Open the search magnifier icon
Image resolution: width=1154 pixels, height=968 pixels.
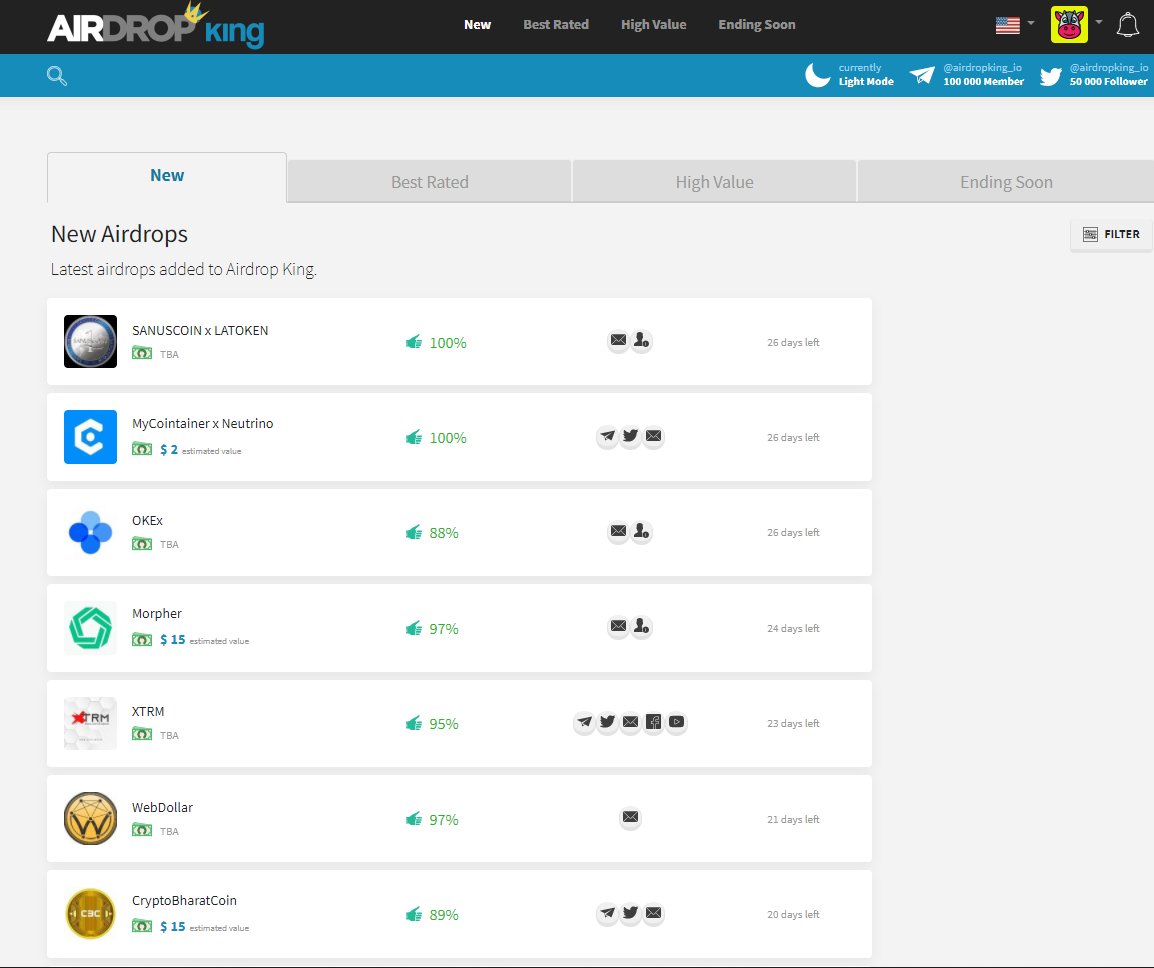(x=57, y=75)
